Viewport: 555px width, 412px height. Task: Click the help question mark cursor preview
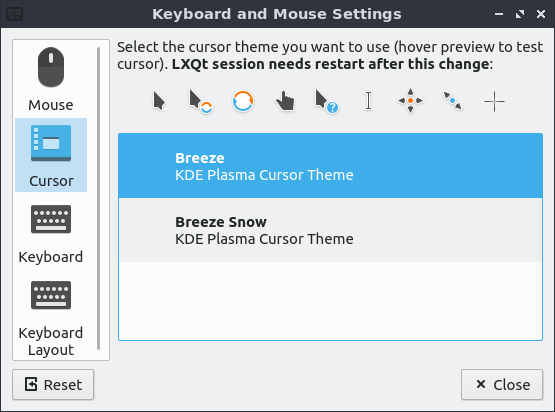coord(326,101)
